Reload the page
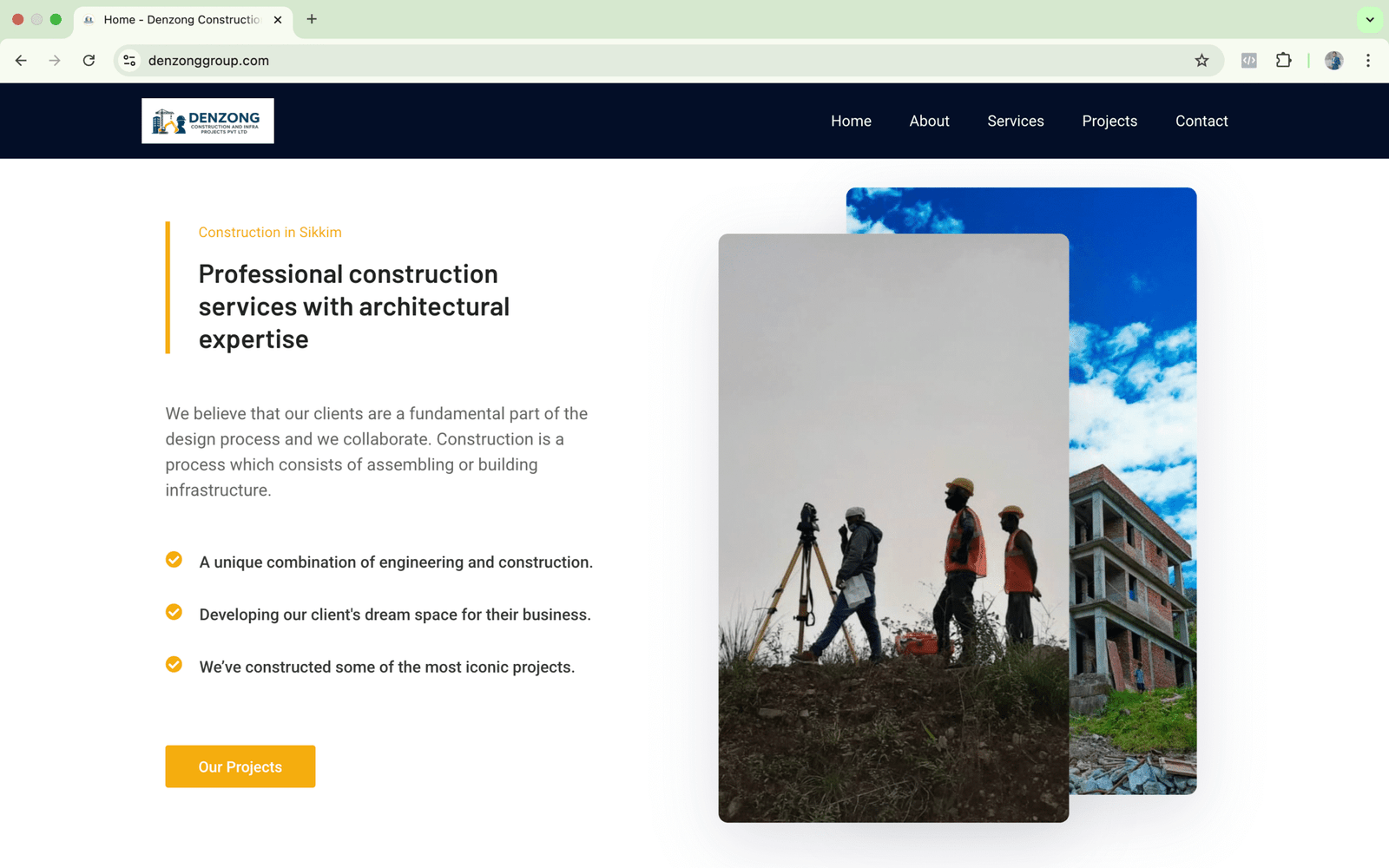This screenshot has height=868, width=1389. click(x=89, y=61)
